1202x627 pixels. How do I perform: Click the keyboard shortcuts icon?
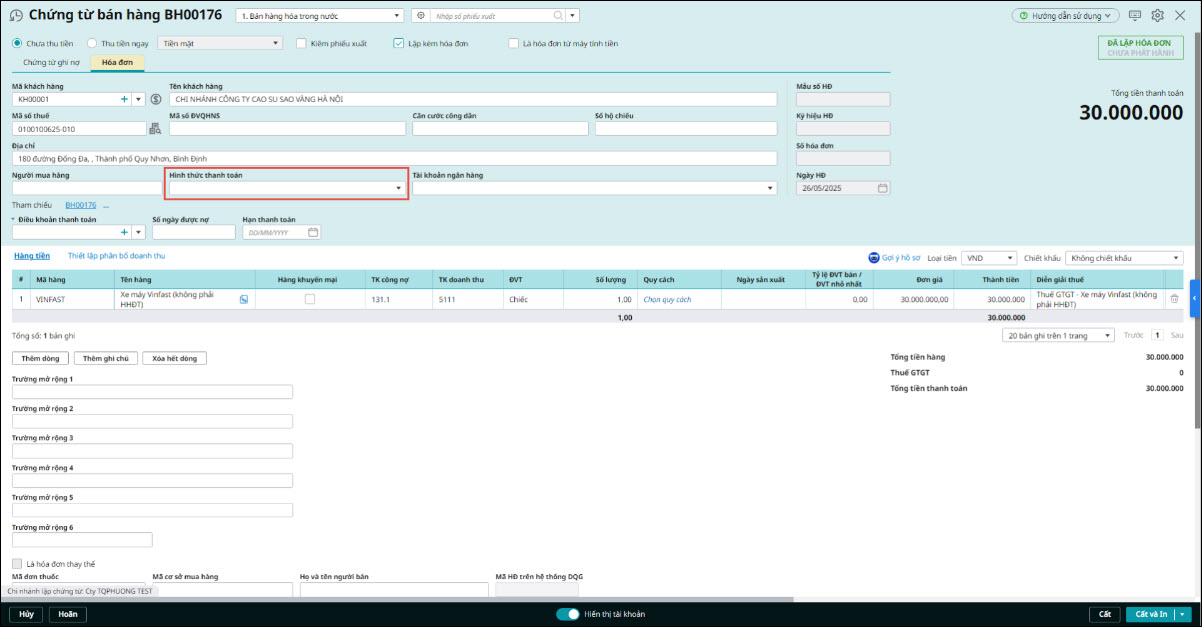click(1135, 16)
